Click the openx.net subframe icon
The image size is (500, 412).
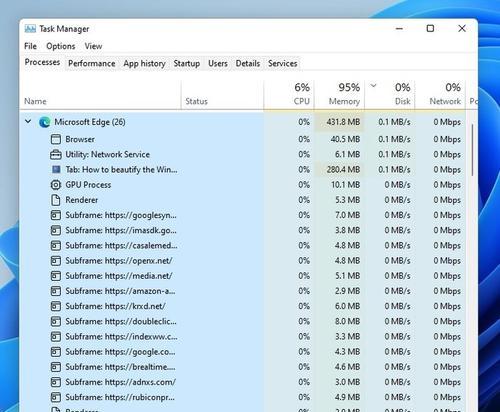click(56, 261)
